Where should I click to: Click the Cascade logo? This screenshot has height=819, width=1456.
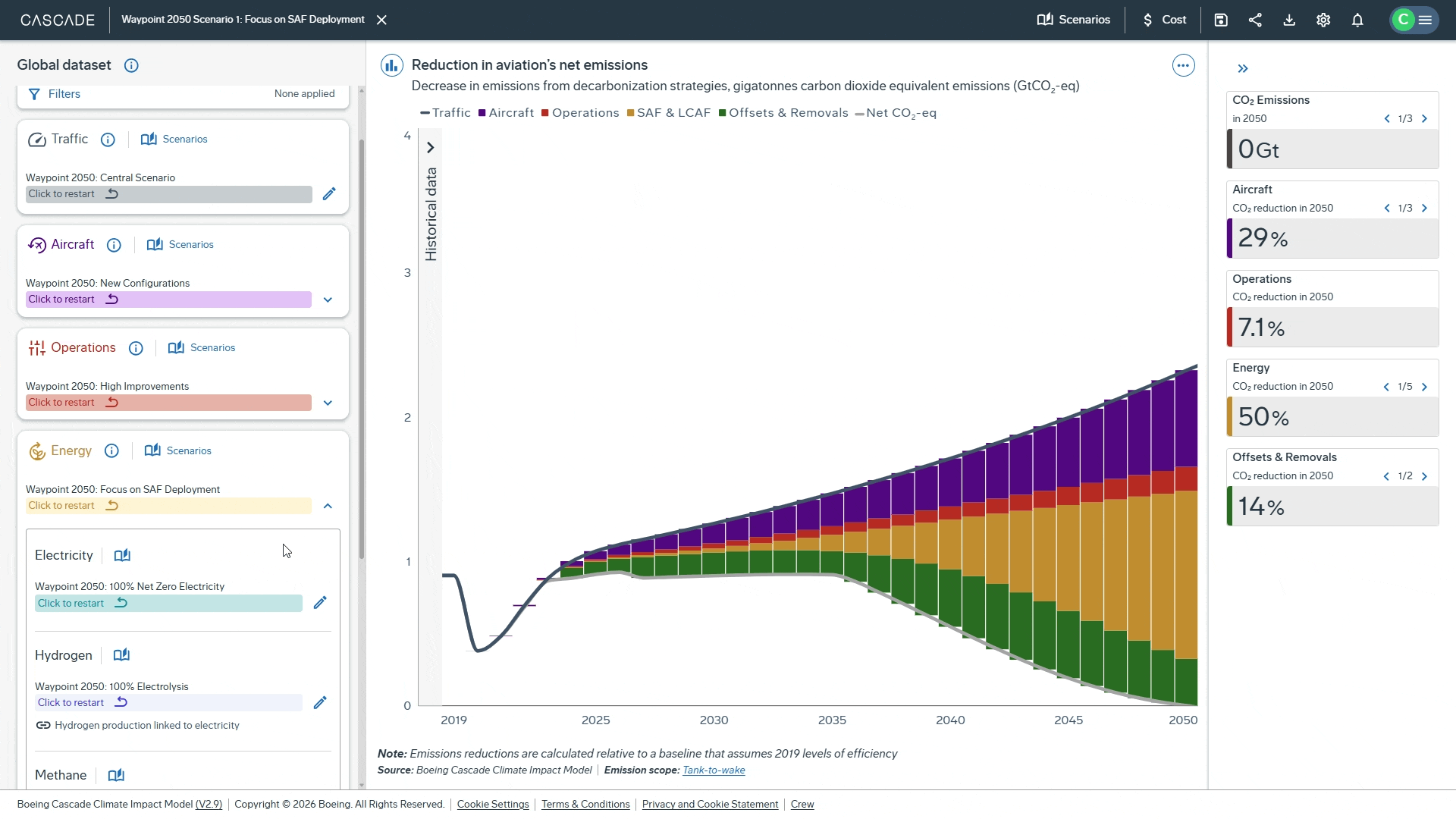pyautogui.click(x=58, y=20)
